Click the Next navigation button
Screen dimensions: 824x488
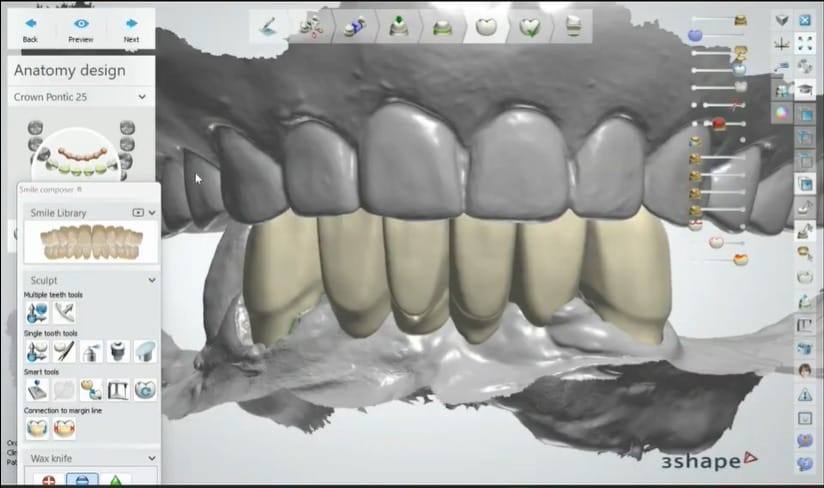(131, 28)
